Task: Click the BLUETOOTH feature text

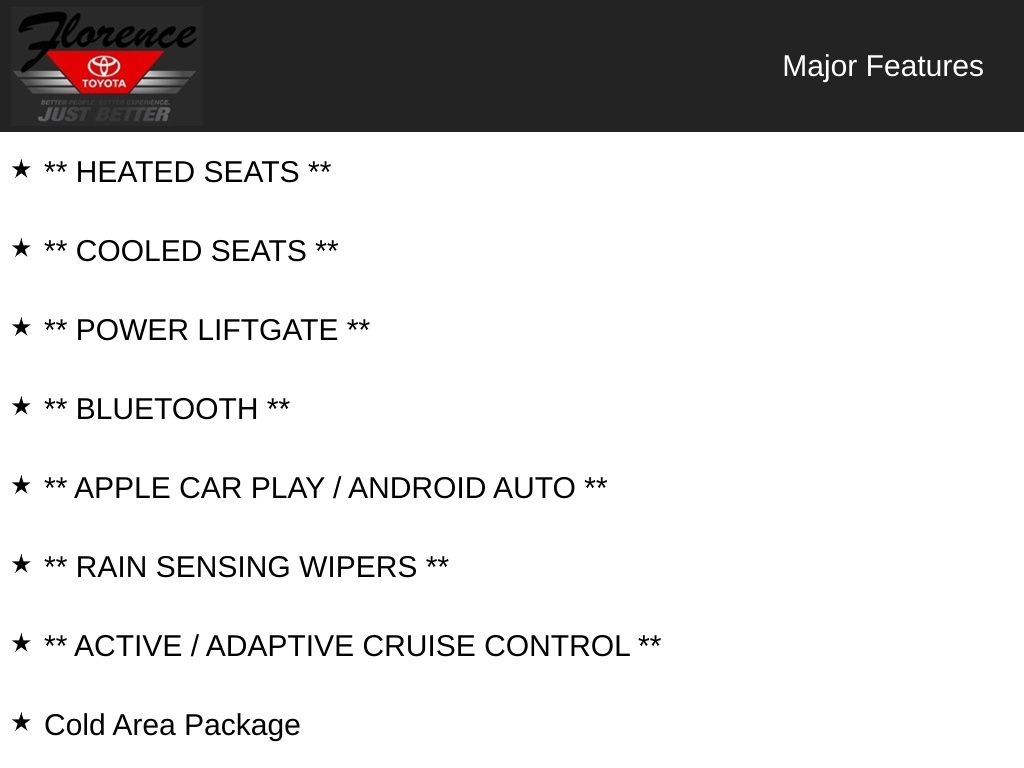Action: tap(167, 409)
